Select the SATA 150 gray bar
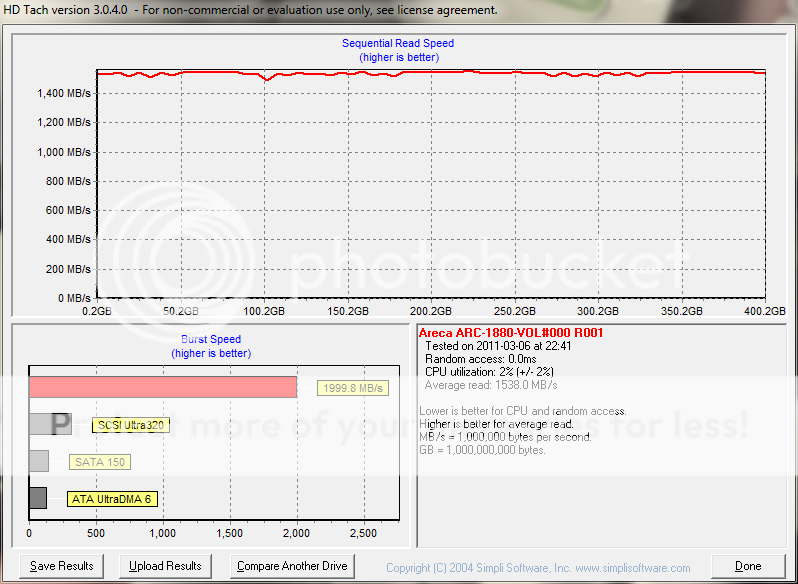The width and height of the screenshot is (798, 584). pos(39,461)
